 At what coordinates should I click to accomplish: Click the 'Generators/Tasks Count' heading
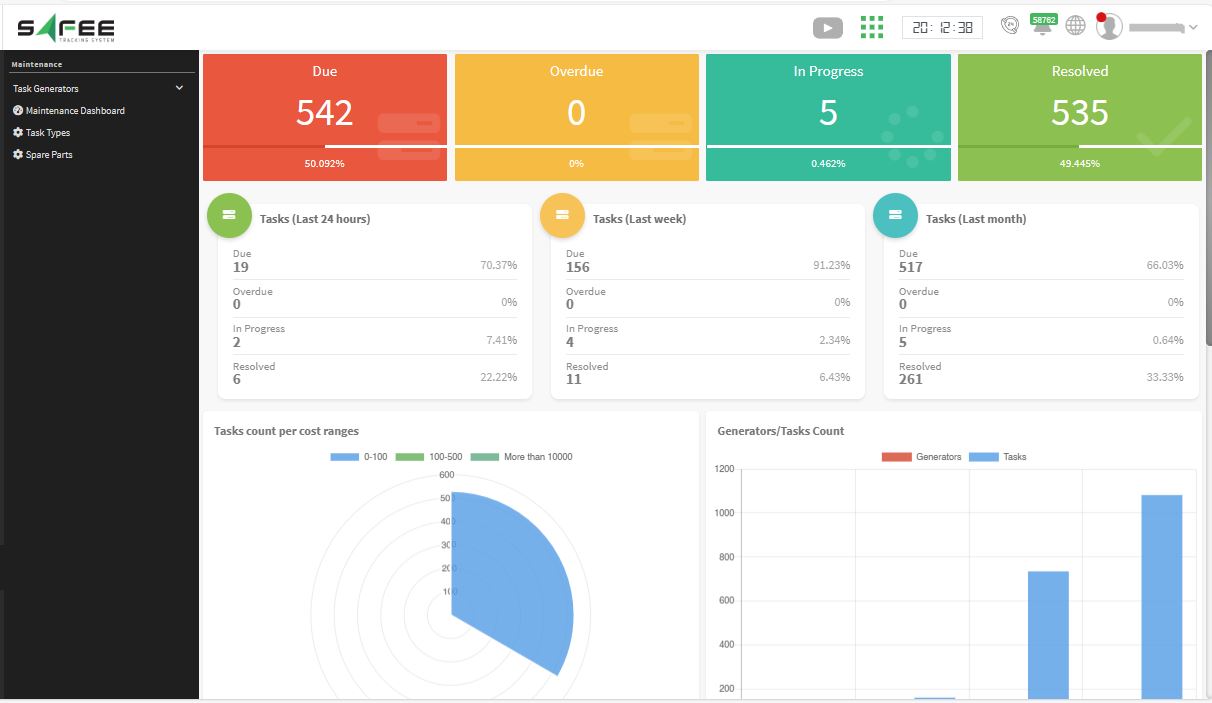(x=781, y=431)
